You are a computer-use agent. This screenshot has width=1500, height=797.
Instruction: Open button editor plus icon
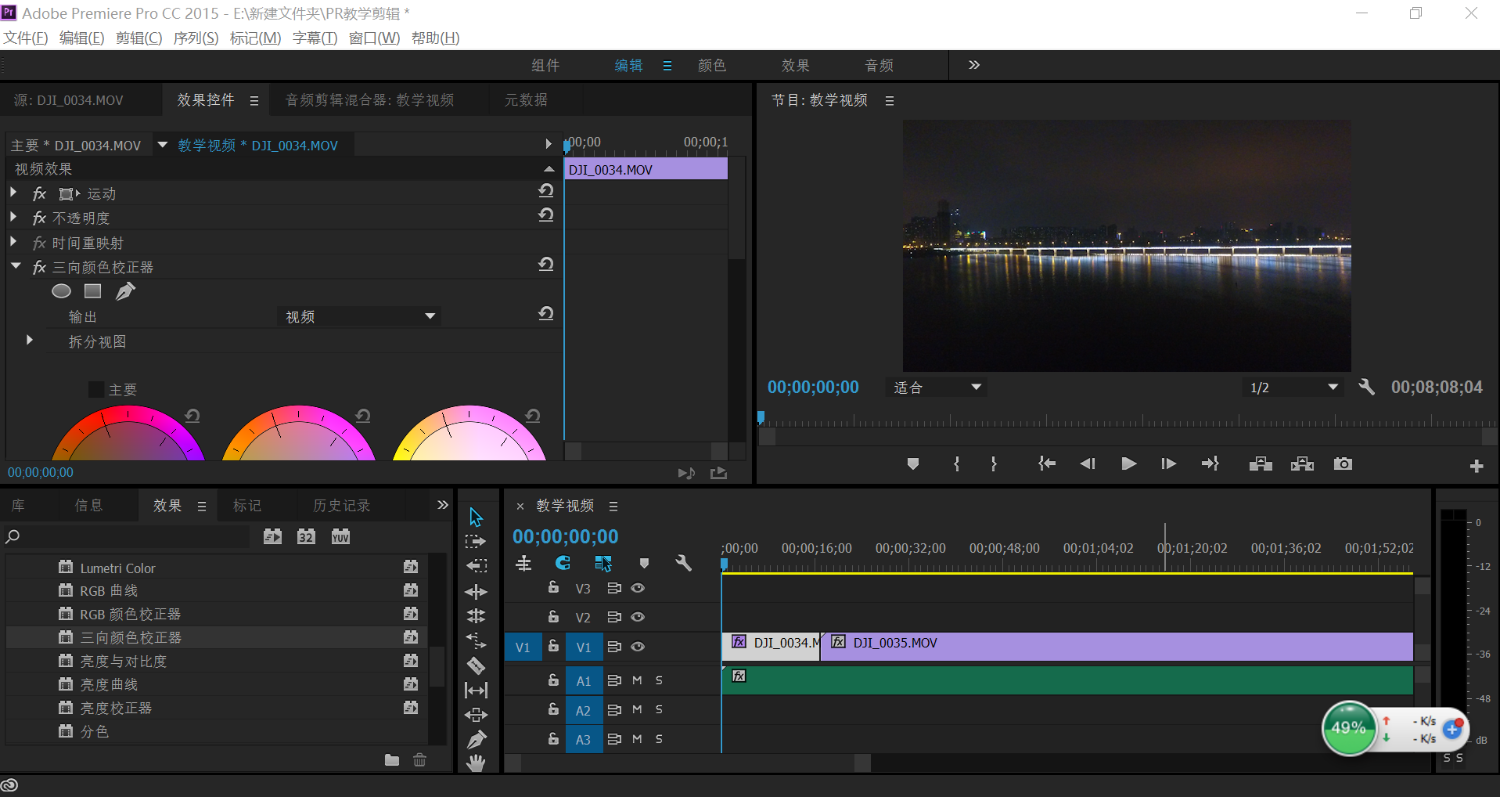click(1476, 466)
